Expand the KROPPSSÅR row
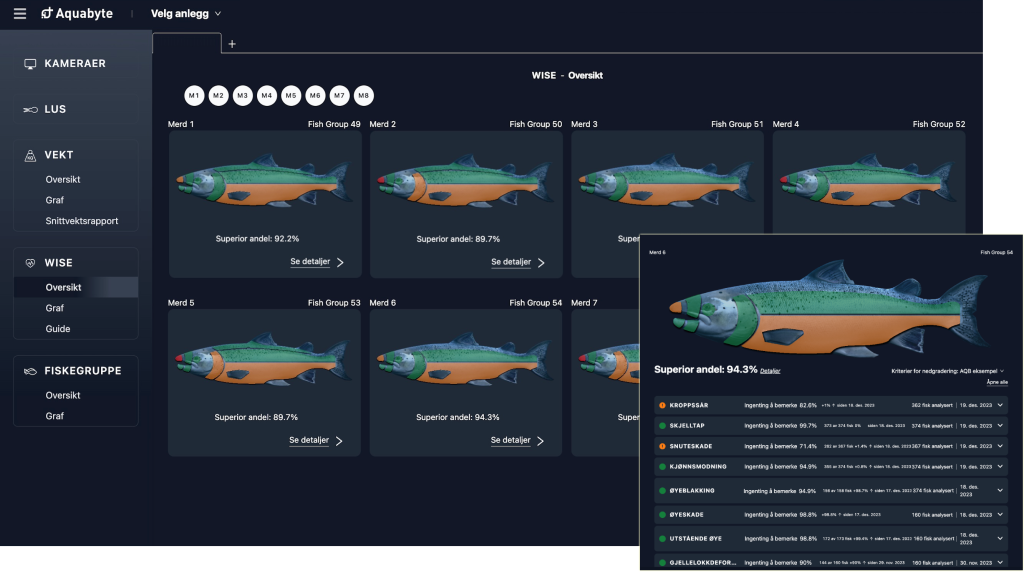1024x586 pixels. coord(999,405)
